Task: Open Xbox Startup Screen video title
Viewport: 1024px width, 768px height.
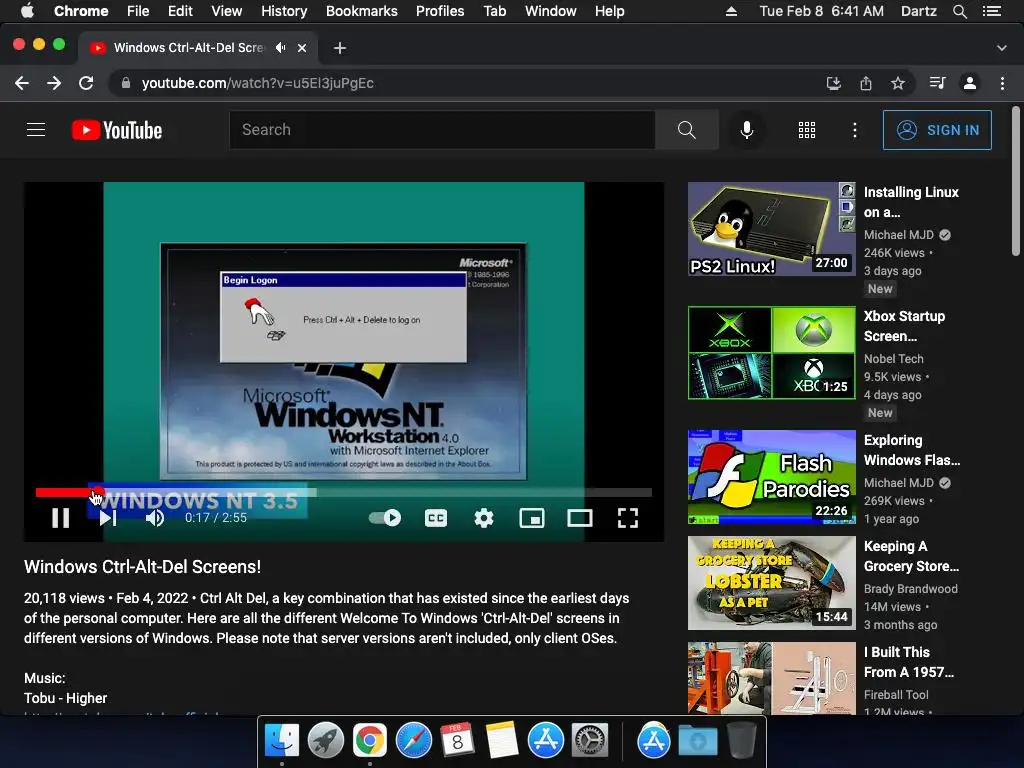Action: [904, 326]
